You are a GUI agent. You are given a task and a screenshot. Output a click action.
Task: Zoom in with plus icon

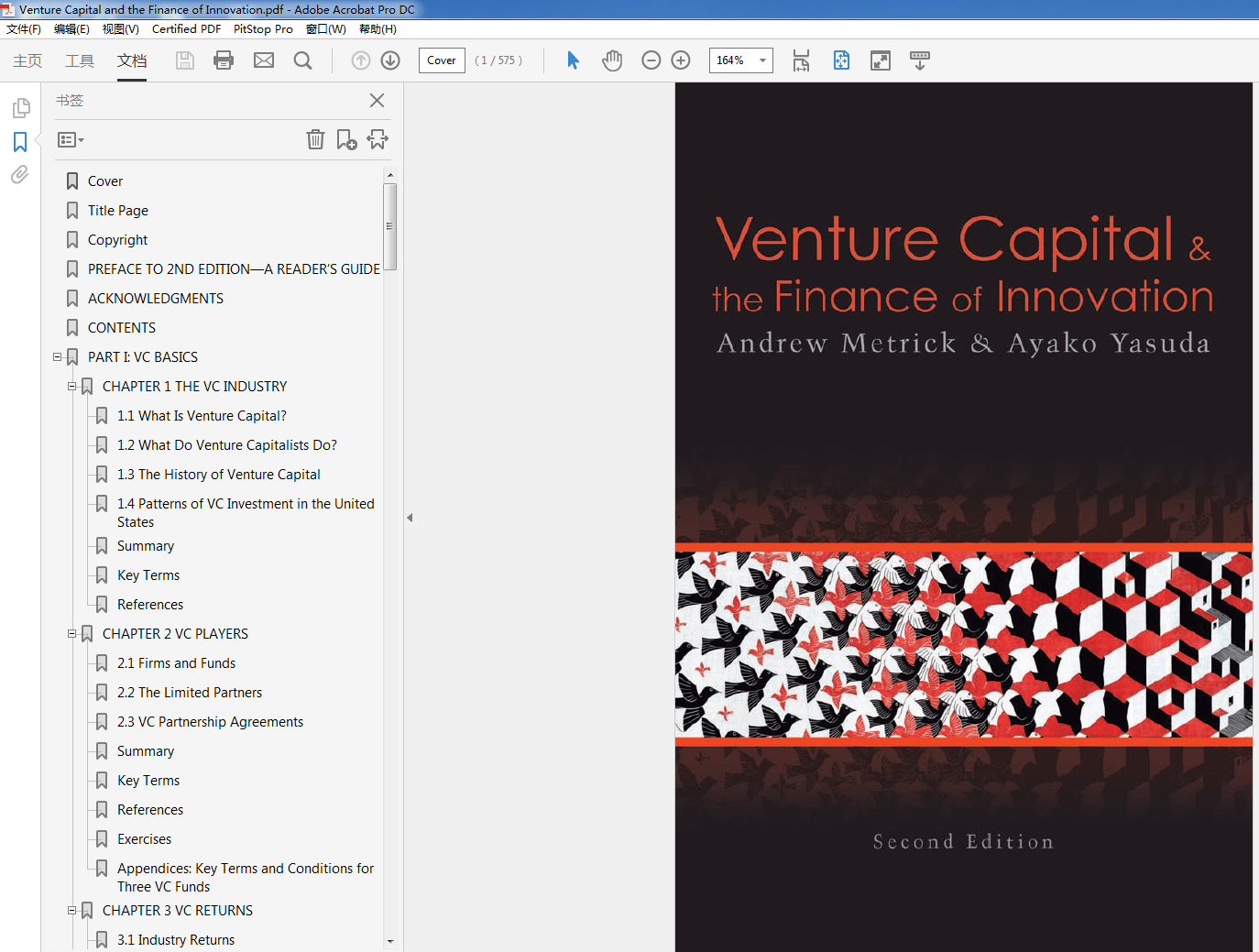[x=681, y=60]
